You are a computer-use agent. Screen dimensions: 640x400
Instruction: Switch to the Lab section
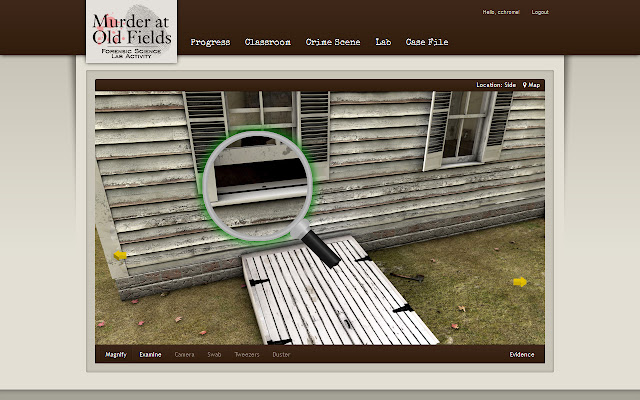pos(383,42)
